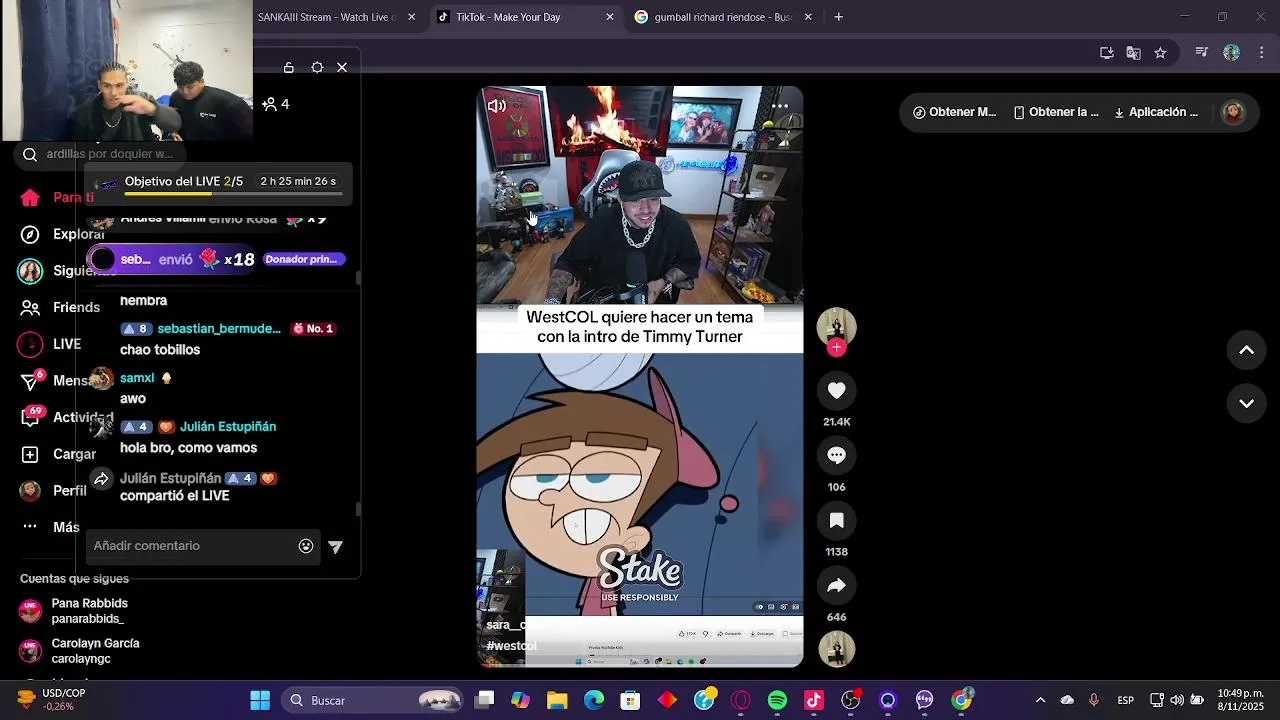Open Chrome three-dot menu
The height and width of the screenshot is (720, 1280).
pyautogui.click(x=1262, y=53)
